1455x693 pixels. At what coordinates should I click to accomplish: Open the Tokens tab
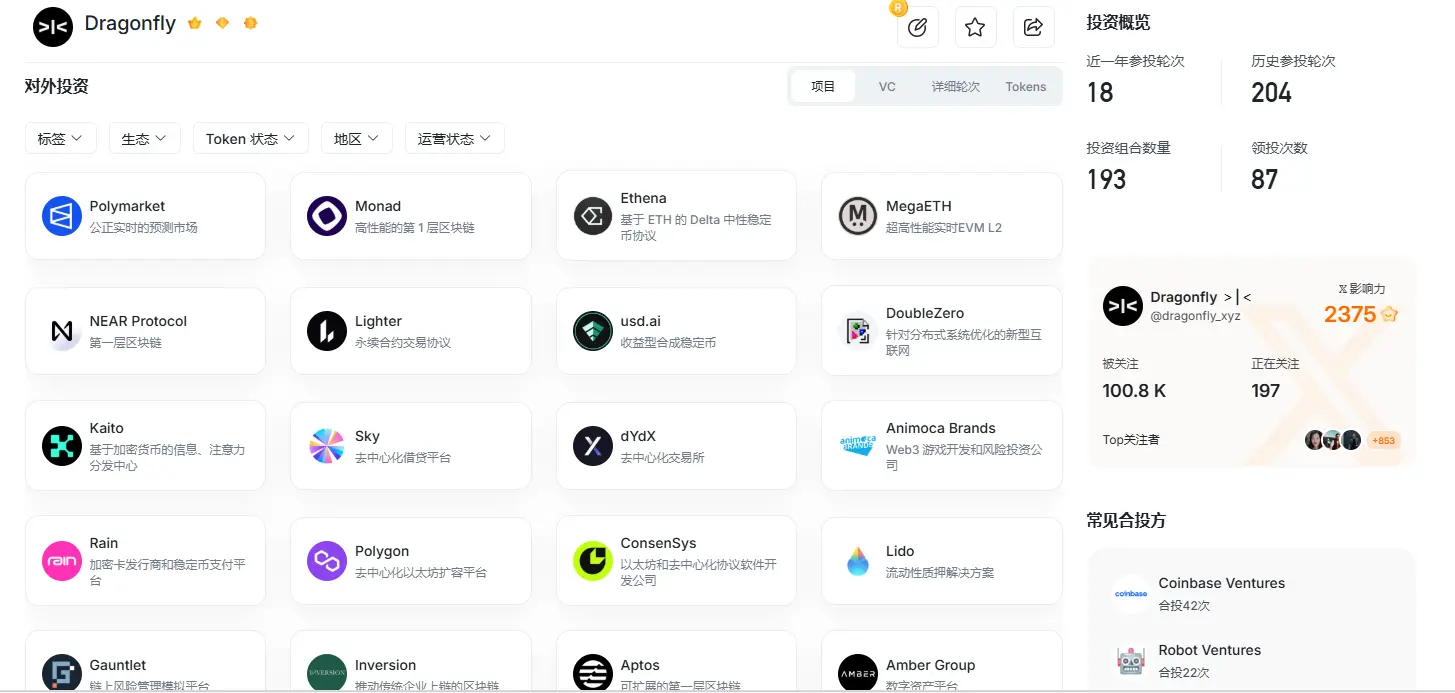point(1025,86)
